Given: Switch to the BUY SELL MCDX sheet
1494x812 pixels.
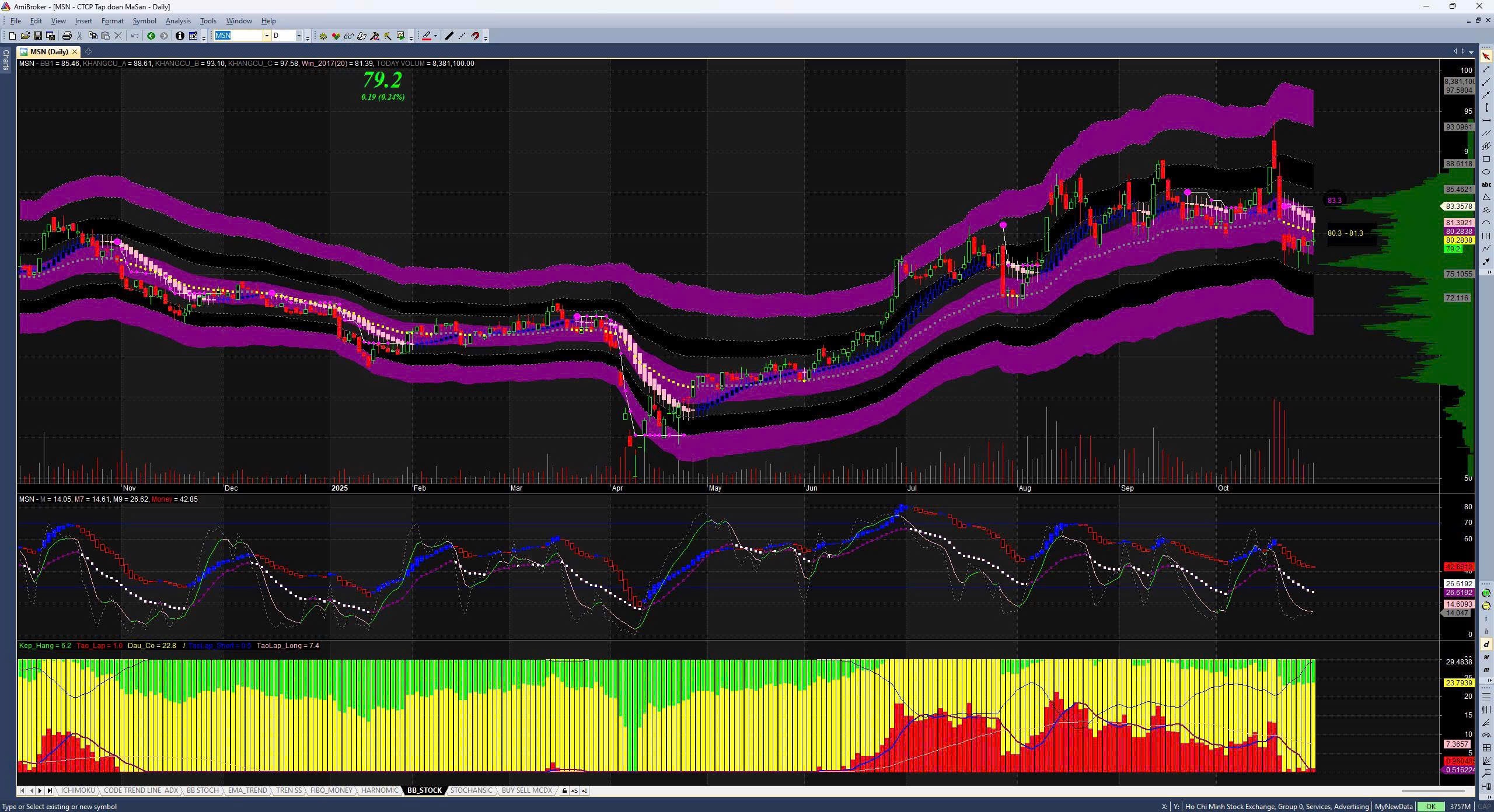Looking at the screenshot, I should (x=526, y=790).
